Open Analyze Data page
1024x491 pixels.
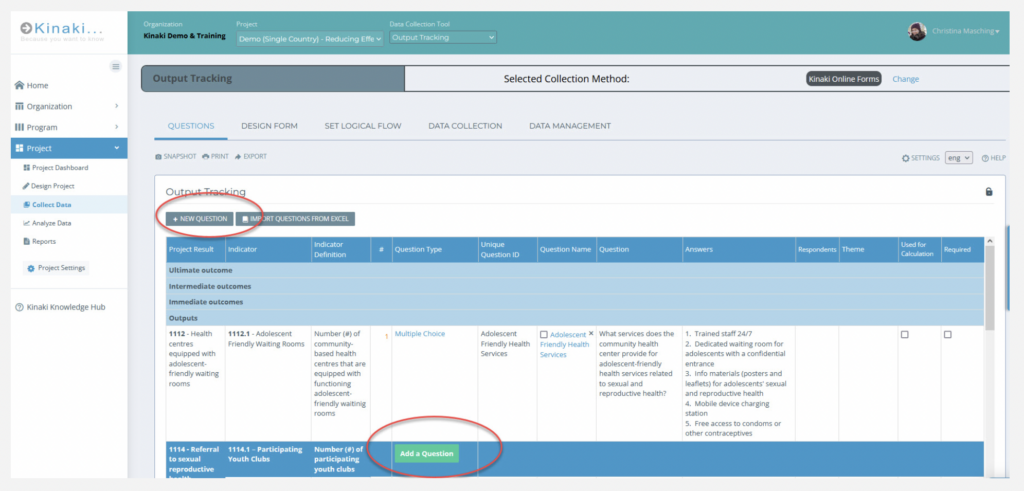coord(47,223)
